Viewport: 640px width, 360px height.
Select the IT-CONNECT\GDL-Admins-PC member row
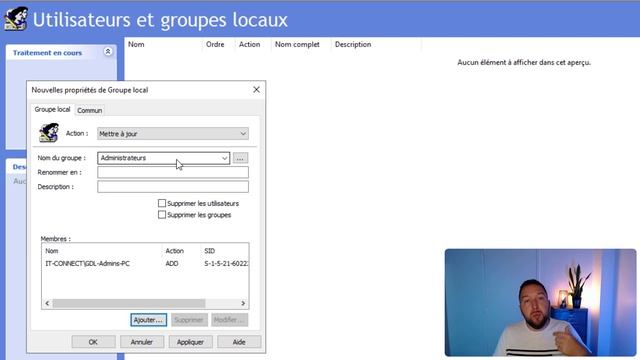pyautogui.click(x=145, y=264)
